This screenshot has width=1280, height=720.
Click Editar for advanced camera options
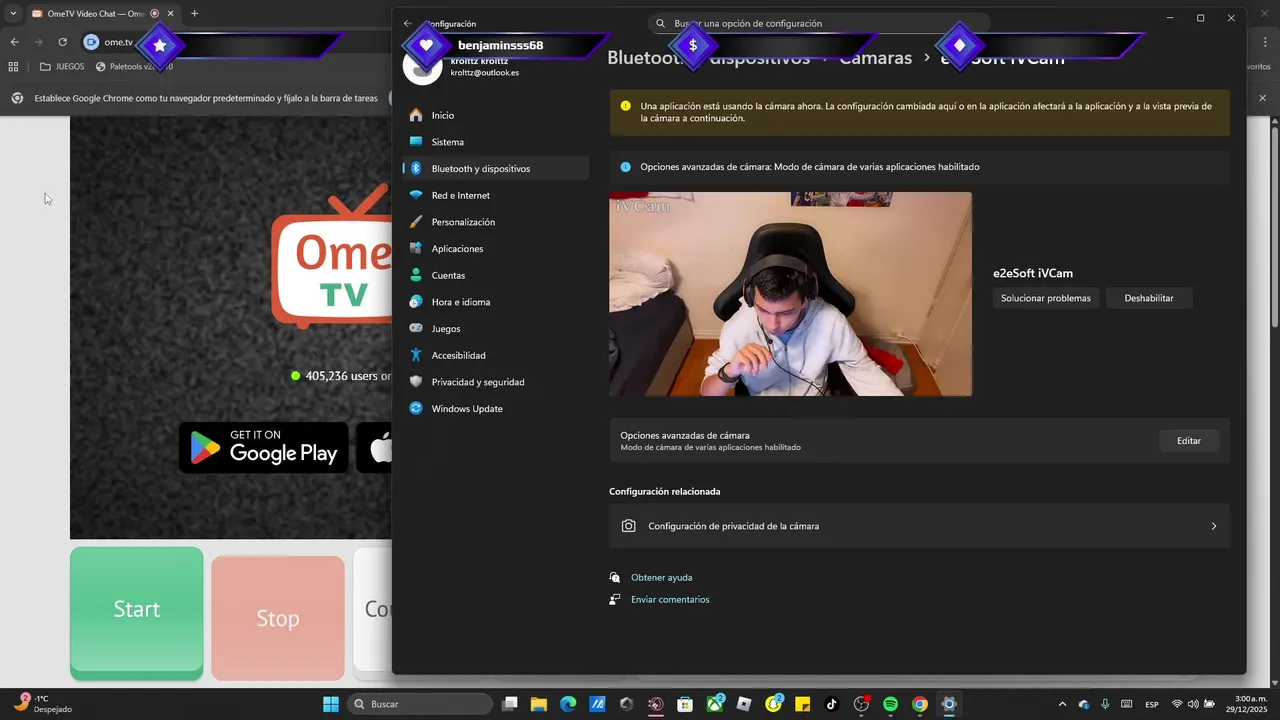1189,440
